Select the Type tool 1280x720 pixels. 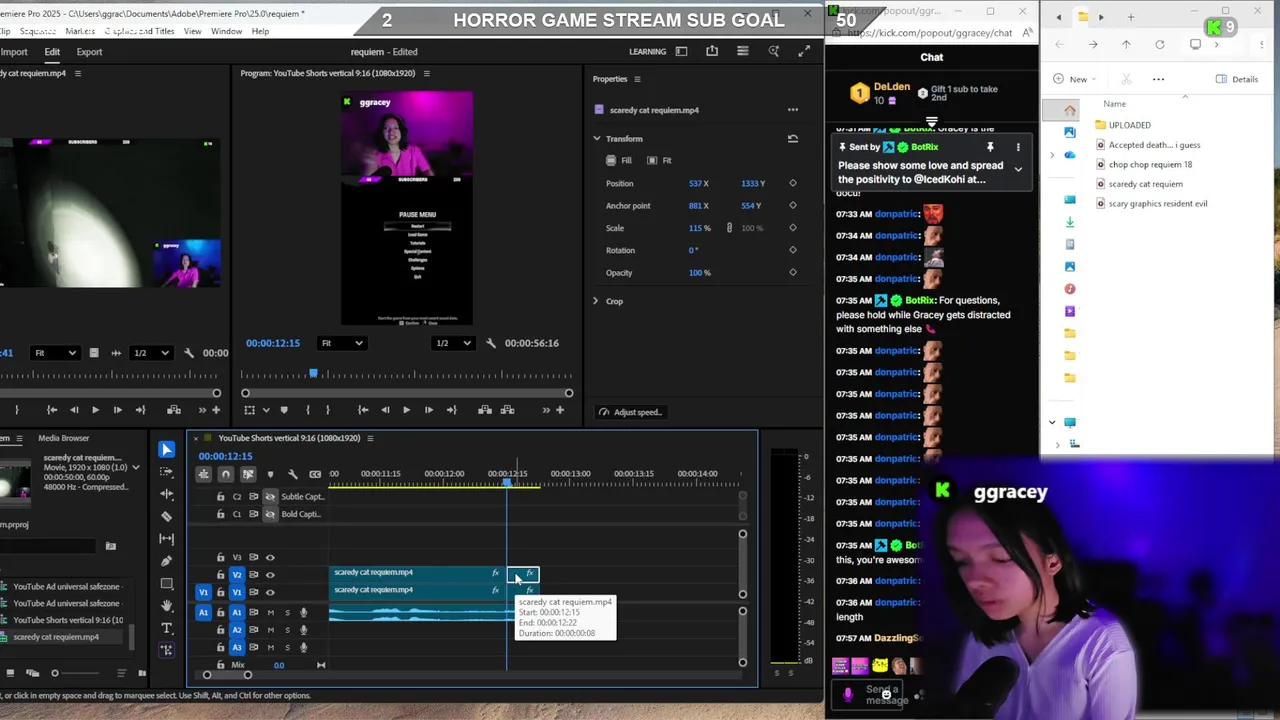[x=166, y=628]
